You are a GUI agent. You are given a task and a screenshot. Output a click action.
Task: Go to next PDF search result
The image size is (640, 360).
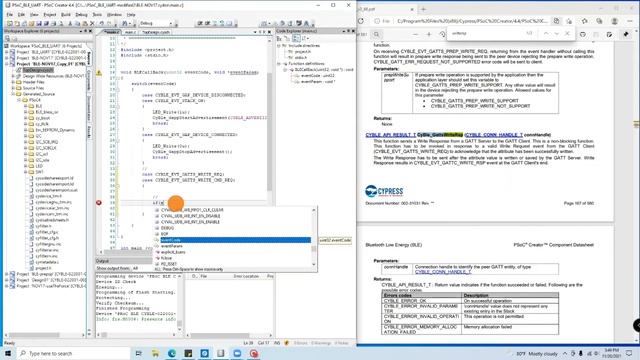coord(556,33)
